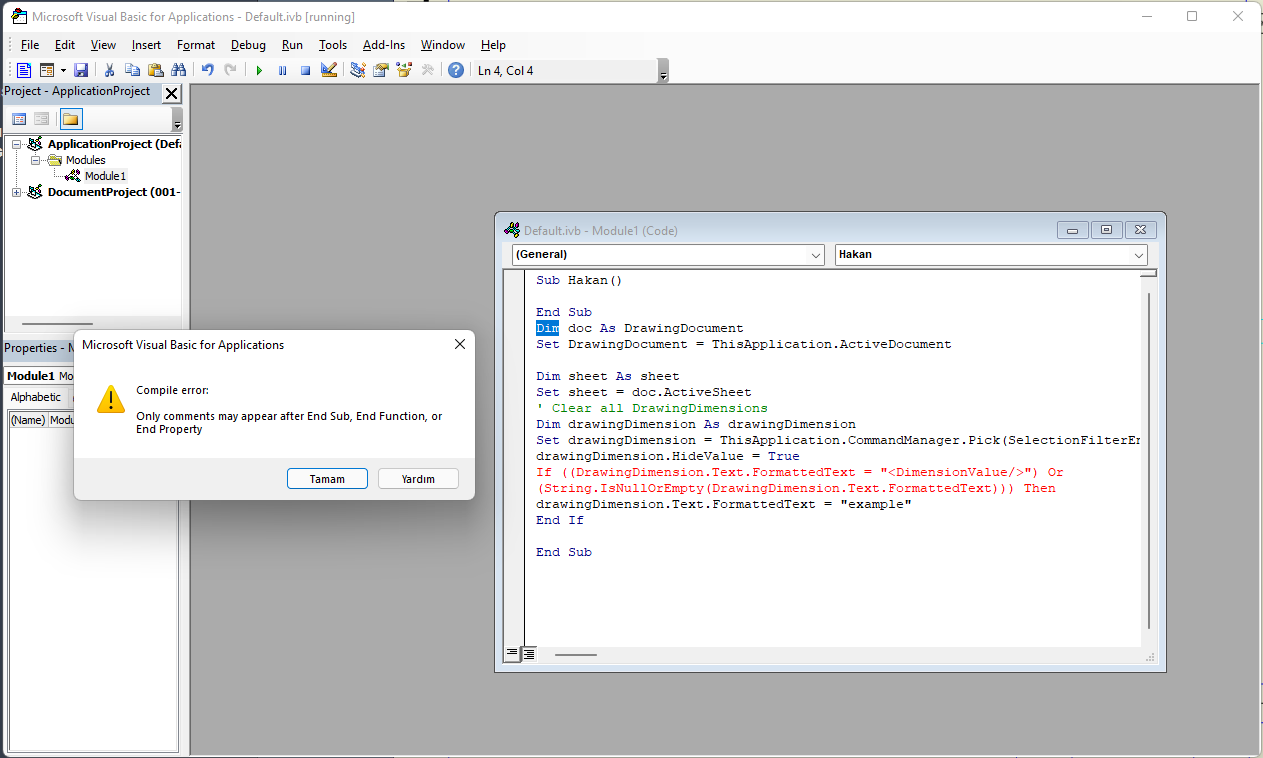Screen dimensions: 1263x758
Task: Click the Save icon in the toolbar
Action: tap(81, 70)
